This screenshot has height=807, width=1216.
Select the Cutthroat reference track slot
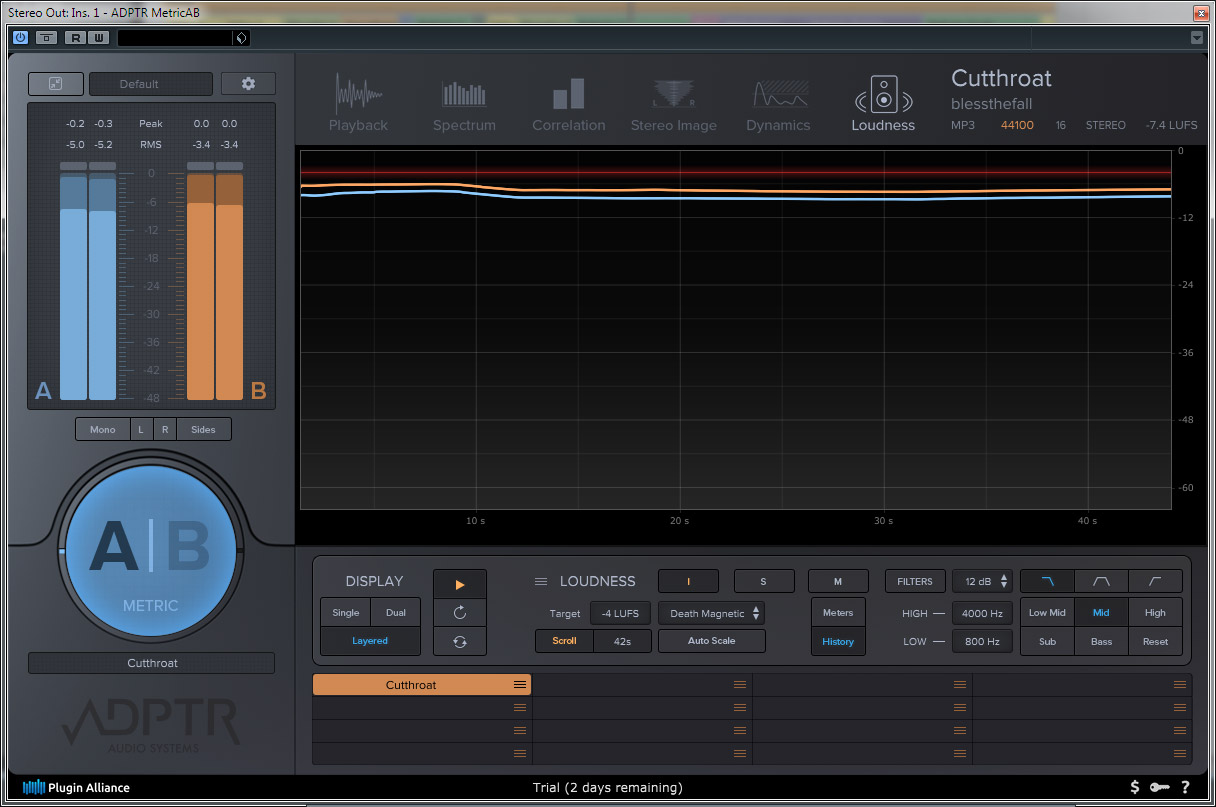[x=421, y=685]
